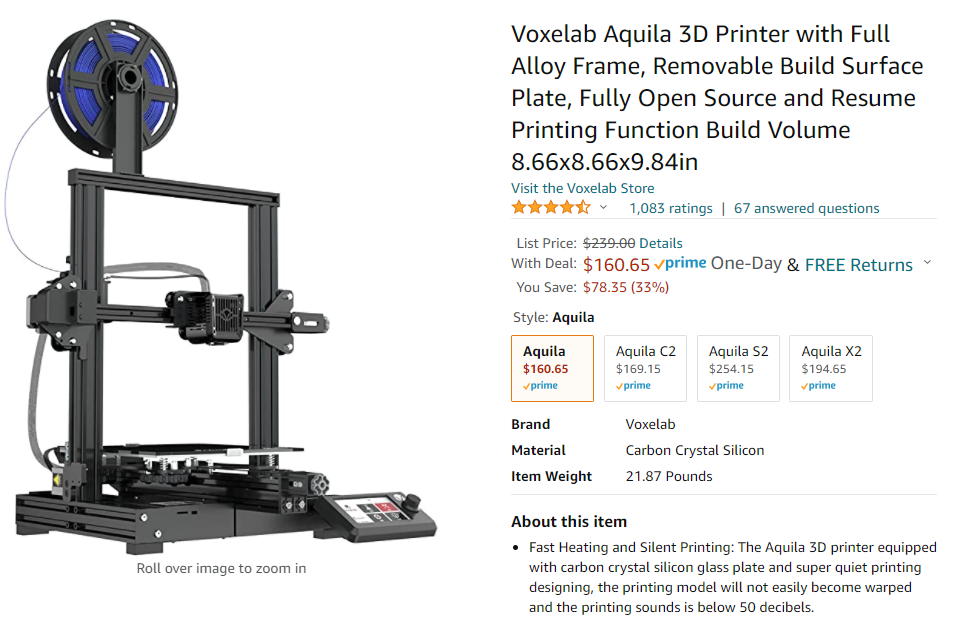Click the product title heading text

717,98
